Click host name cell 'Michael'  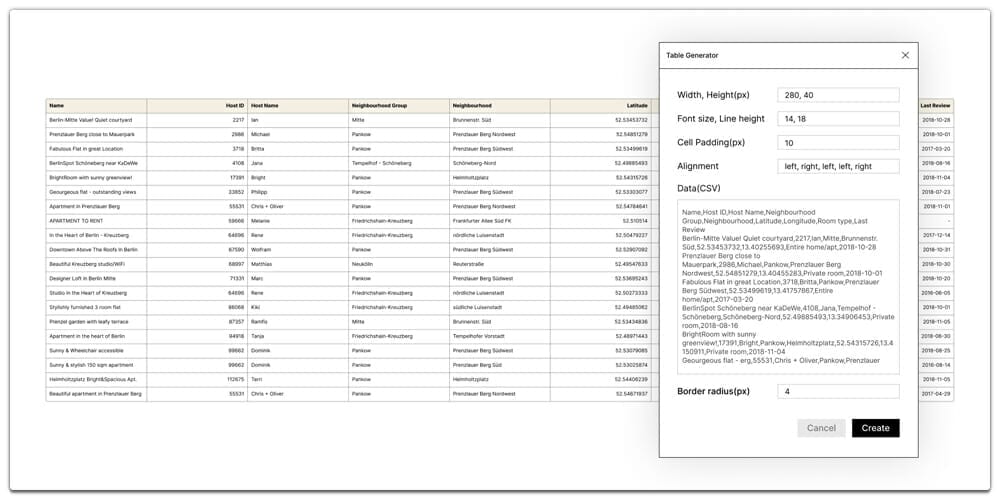298,135
